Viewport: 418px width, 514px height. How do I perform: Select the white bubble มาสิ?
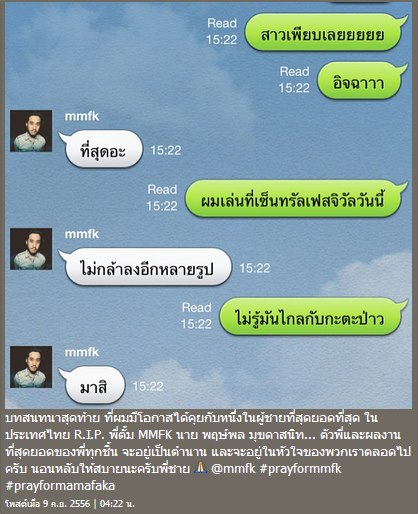[x=92, y=385]
